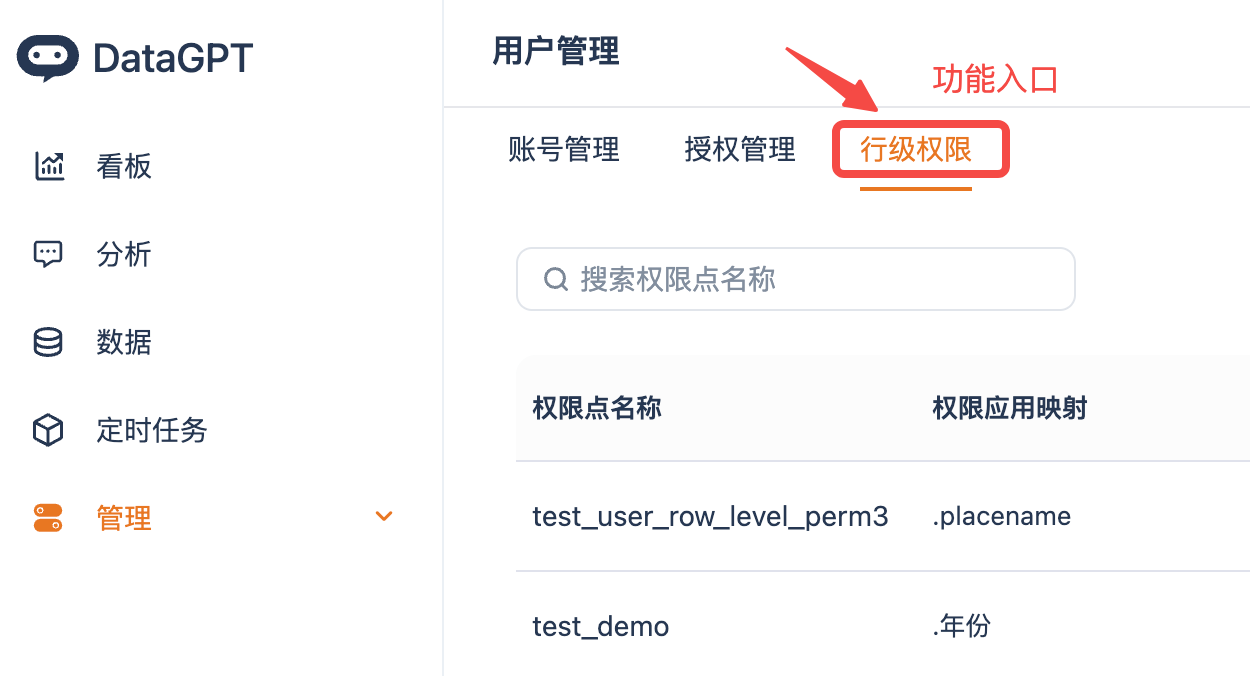Select the test_demo permission row
Screen dimensions: 1250x676
point(883,626)
